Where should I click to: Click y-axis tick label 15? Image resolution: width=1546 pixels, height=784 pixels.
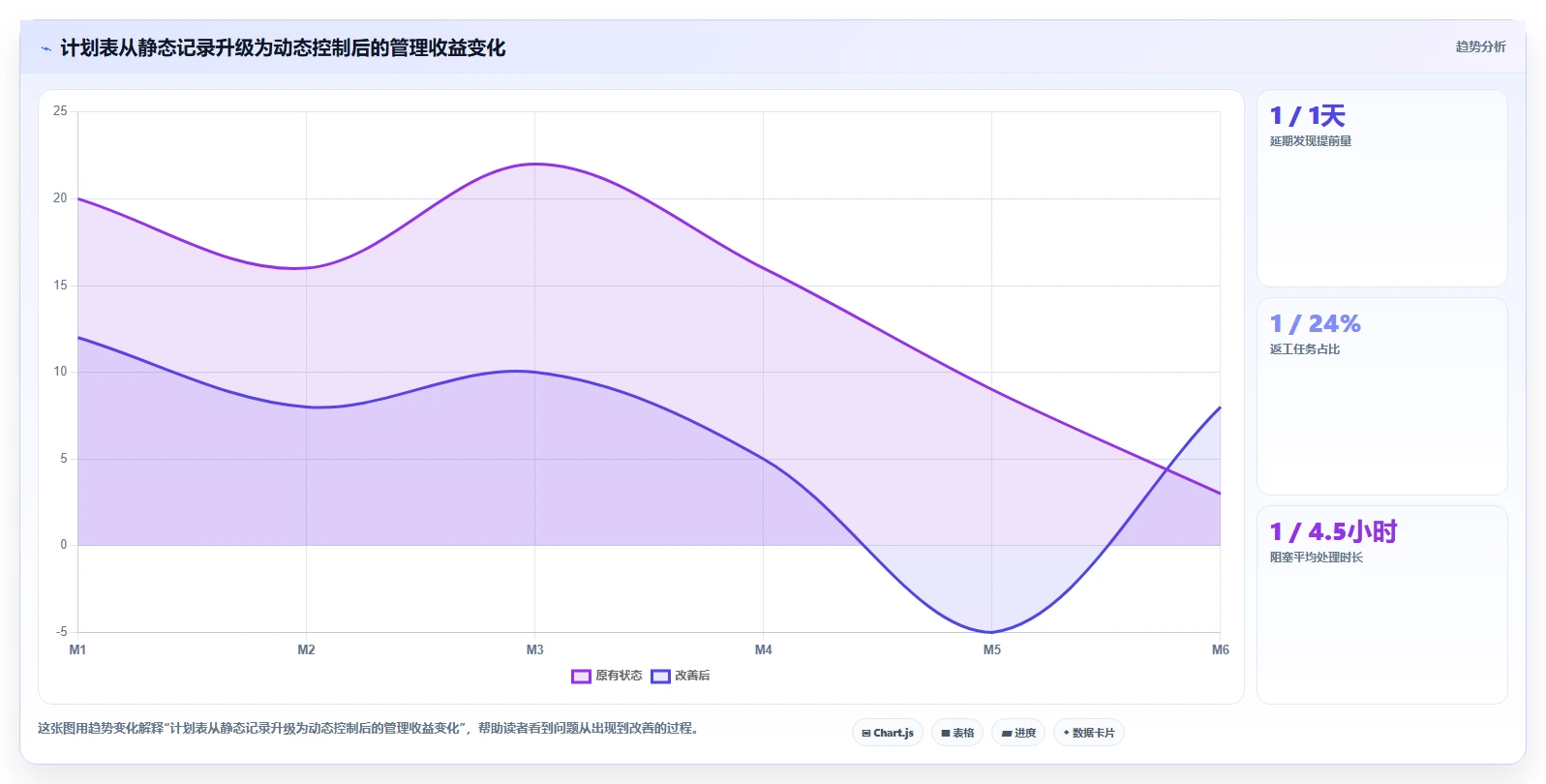pyautogui.click(x=60, y=286)
